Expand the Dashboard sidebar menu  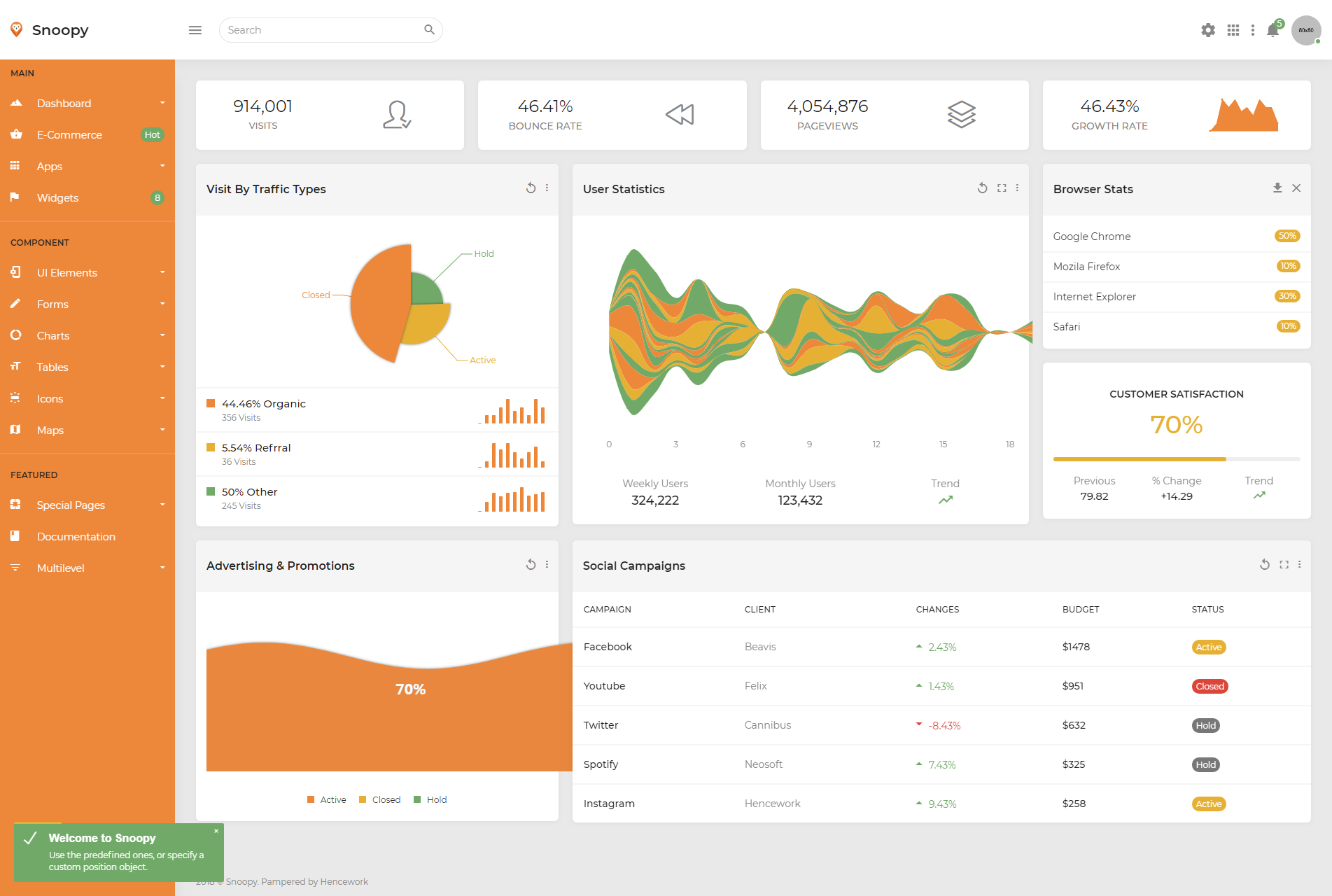coord(87,103)
